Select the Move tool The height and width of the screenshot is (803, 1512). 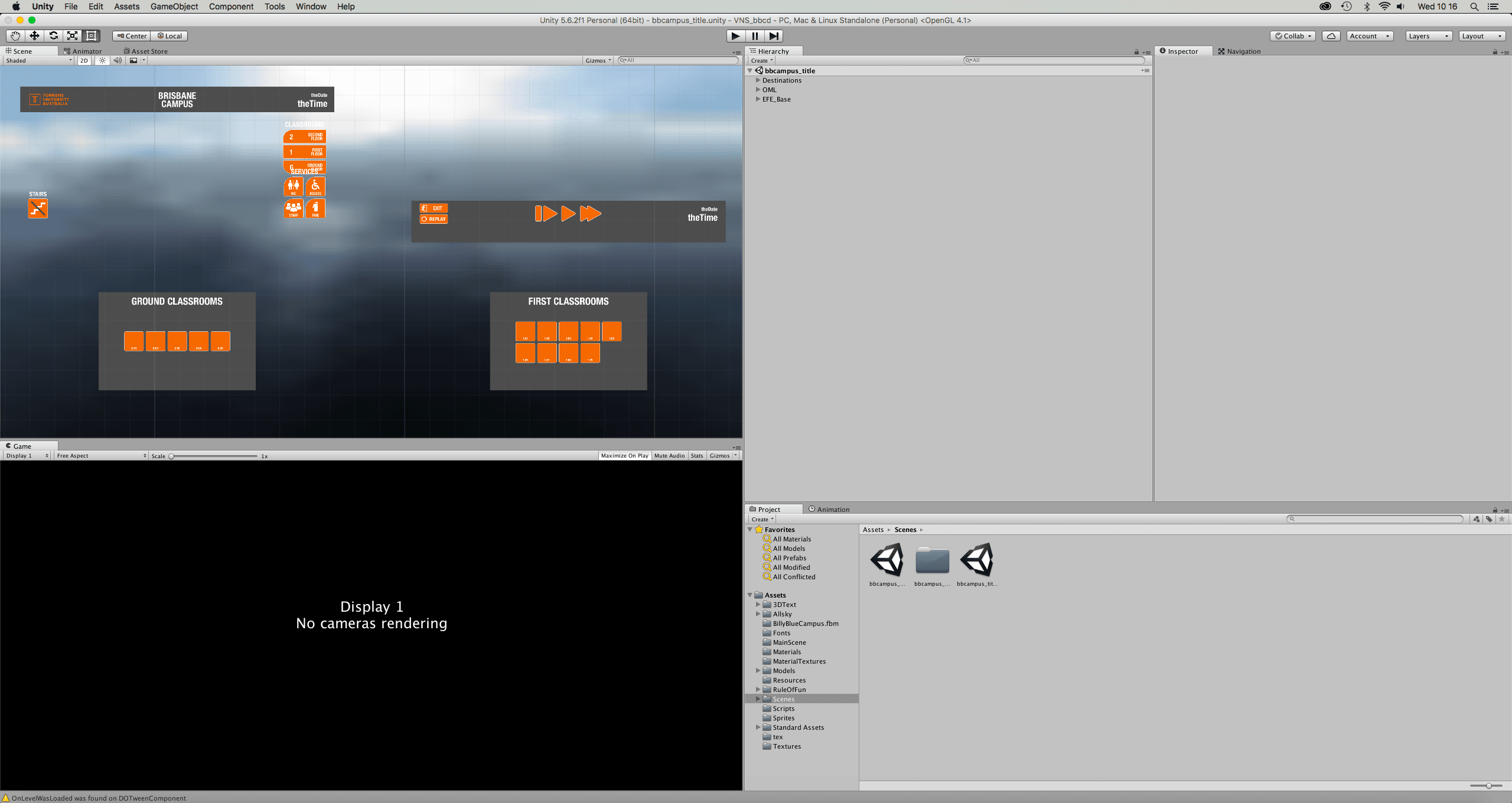click(34, 35)
